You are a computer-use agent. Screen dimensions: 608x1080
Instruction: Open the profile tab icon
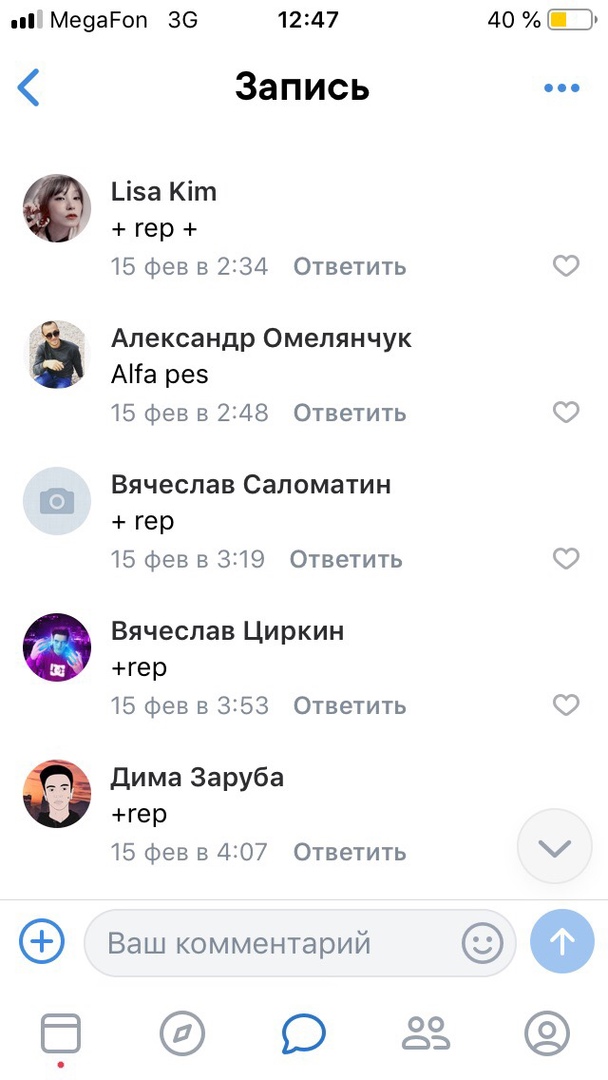click(x=547, y=1033)
